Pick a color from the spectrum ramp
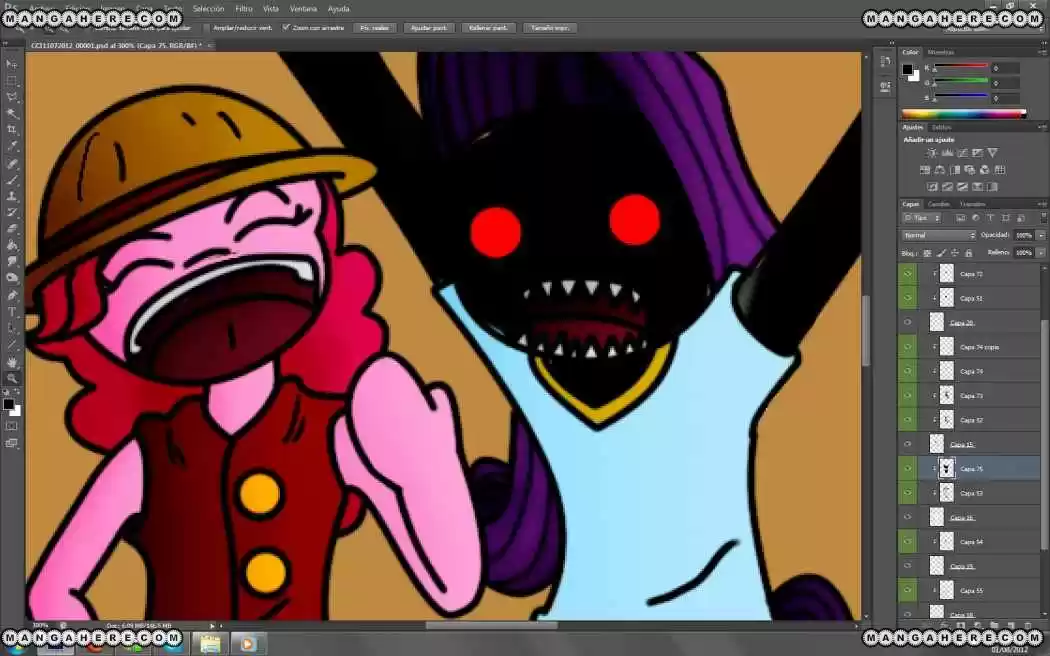The width and height of the screenshot is (1050, 656). 964,114
